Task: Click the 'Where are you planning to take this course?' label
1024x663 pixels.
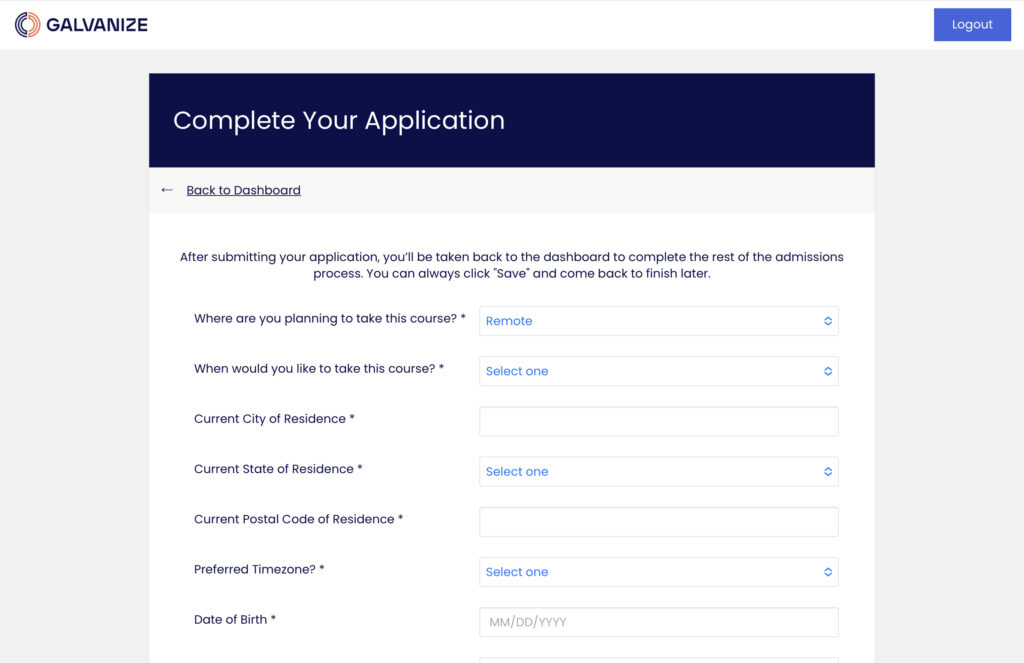Action: coord(329,319)
